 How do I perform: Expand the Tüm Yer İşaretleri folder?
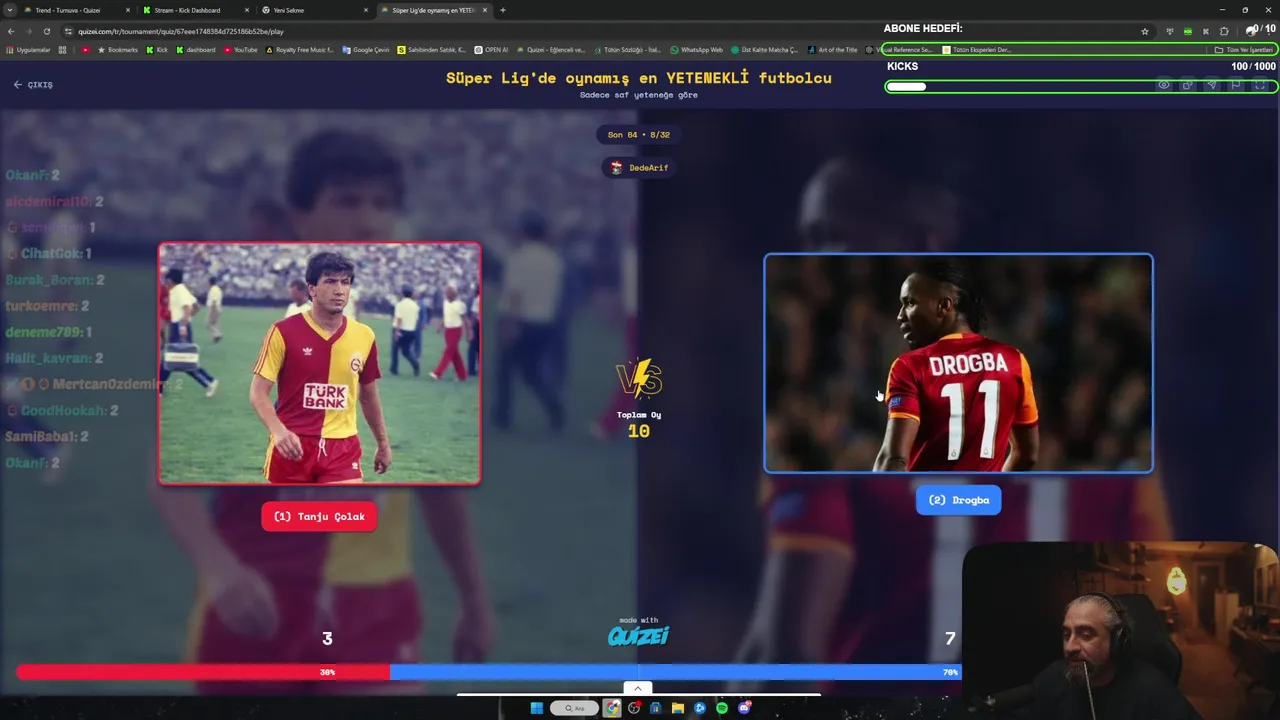[1243, 49]
